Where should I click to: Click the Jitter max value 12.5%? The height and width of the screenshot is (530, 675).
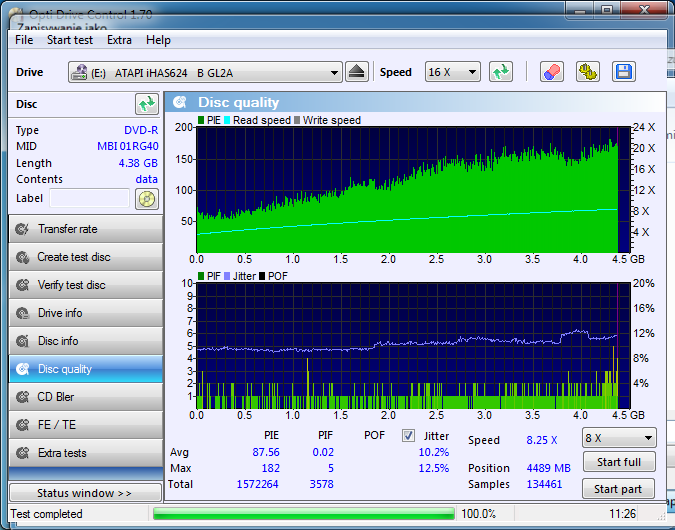(x=433, y=468)
